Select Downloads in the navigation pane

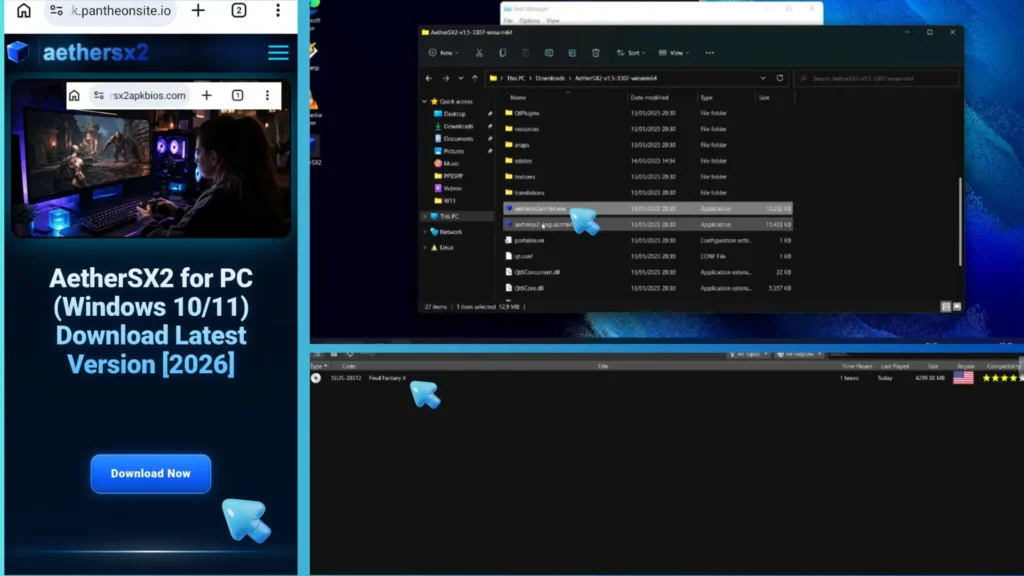click(x=458, y=126)
